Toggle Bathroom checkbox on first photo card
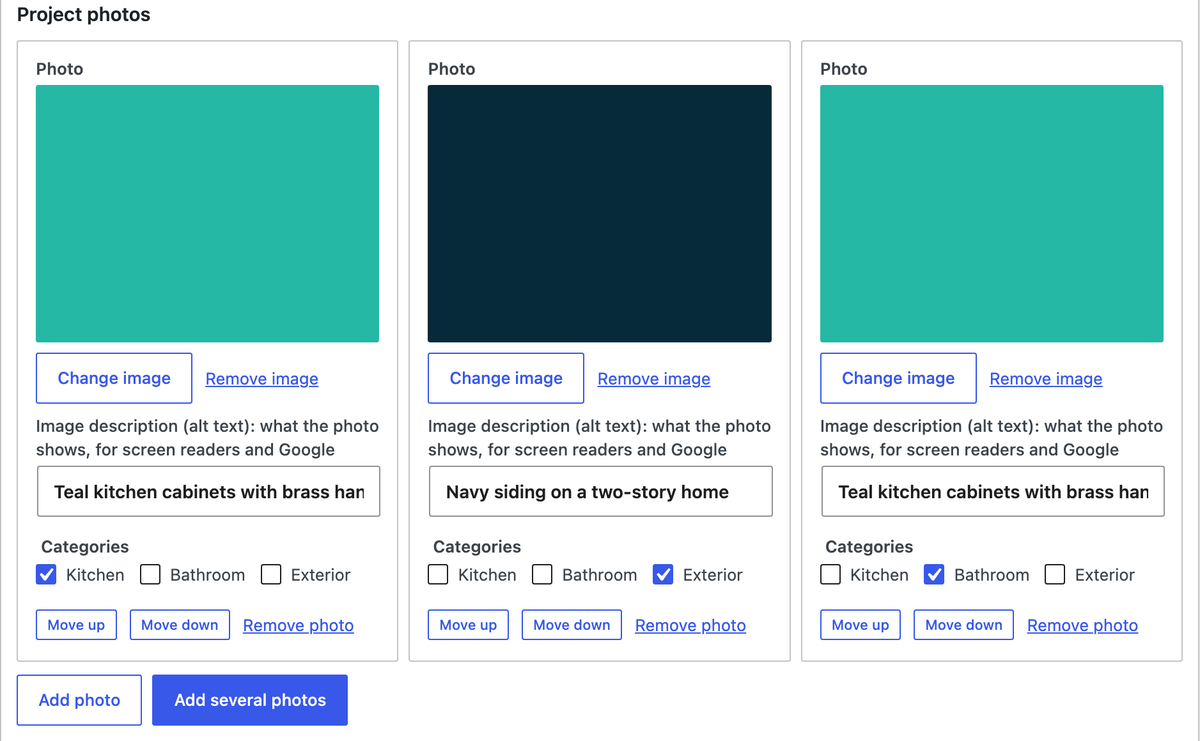Viewport: 1200px width, 741px height. pos(150,574)
